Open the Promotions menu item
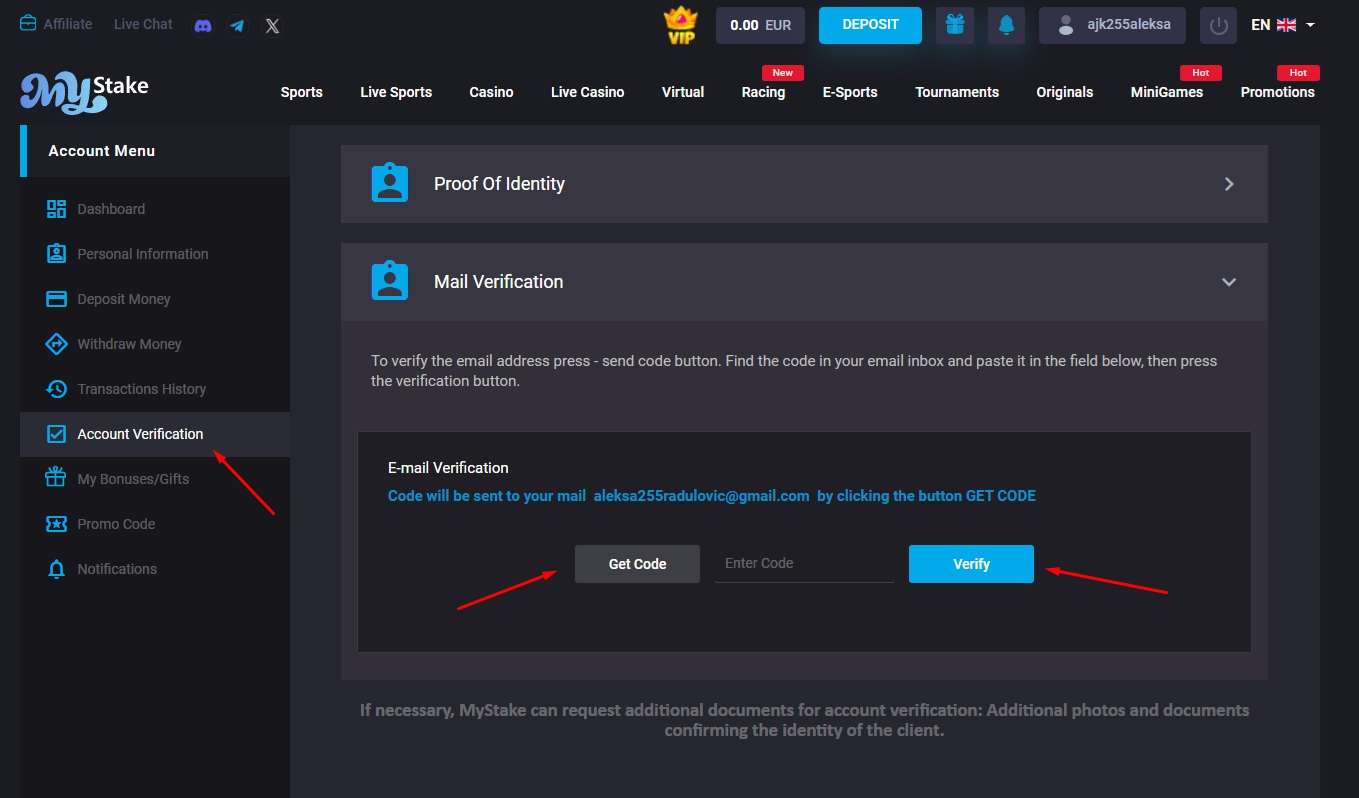The image size is (1359, 798). coord(1277,91)
